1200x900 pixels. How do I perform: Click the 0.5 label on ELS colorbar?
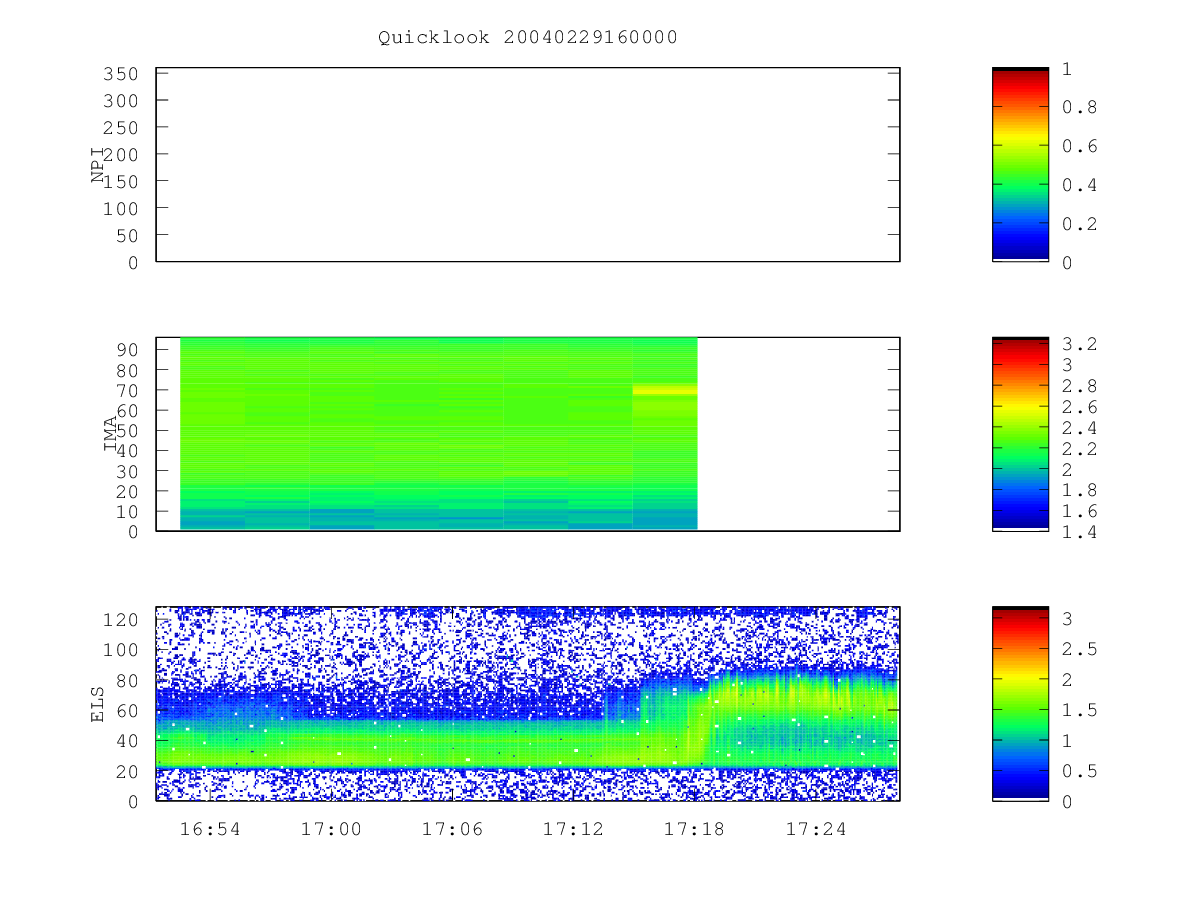click(x=1078, y=771)
